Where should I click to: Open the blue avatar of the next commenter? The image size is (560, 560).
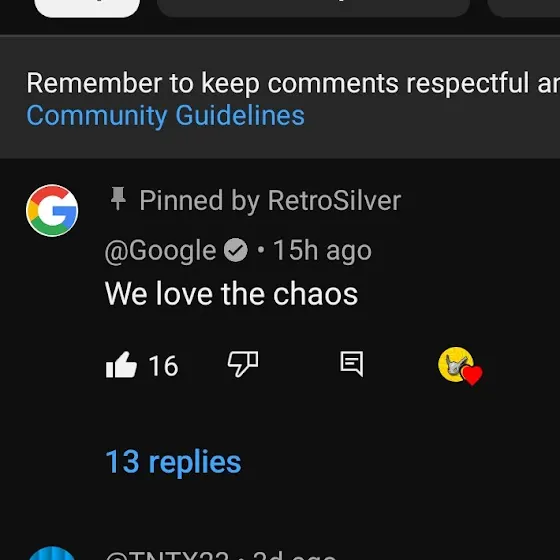pos(52,553)
